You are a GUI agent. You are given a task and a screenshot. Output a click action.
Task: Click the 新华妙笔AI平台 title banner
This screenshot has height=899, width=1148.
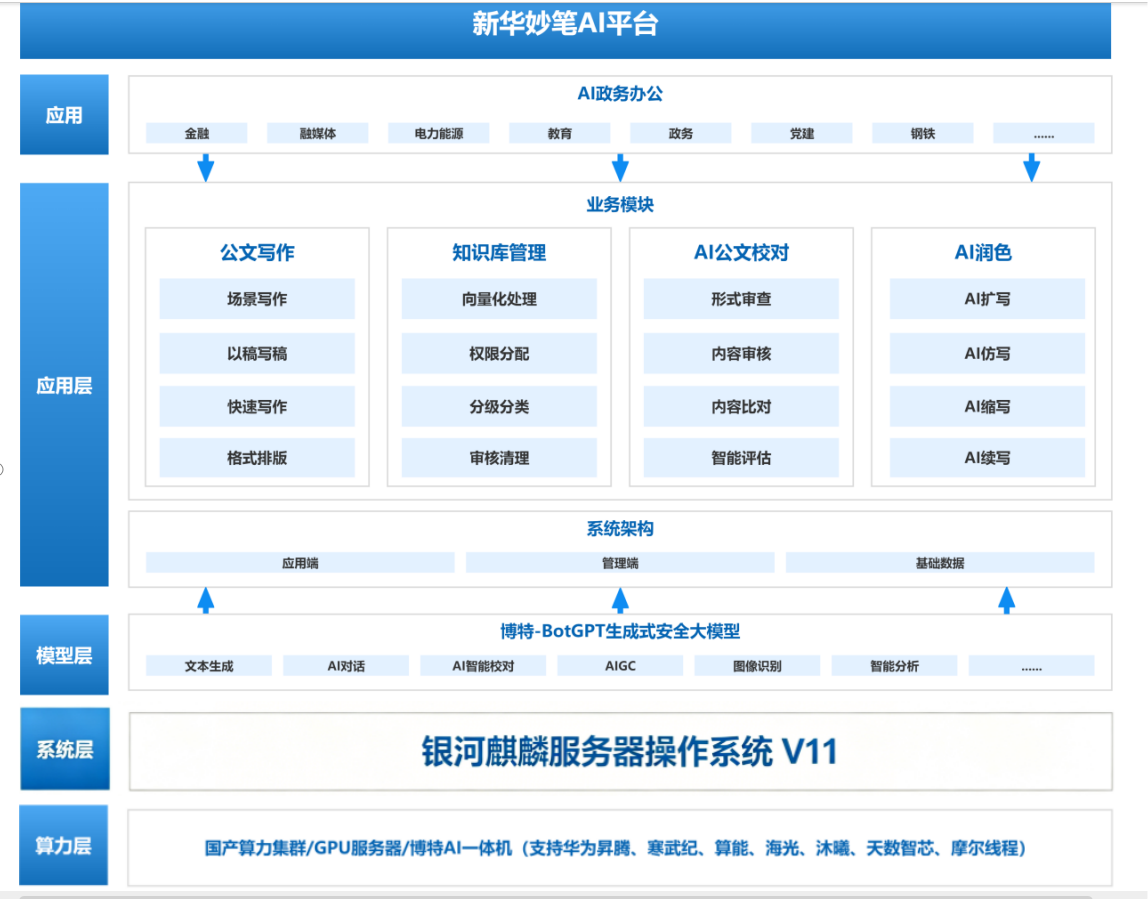(565, 30)
